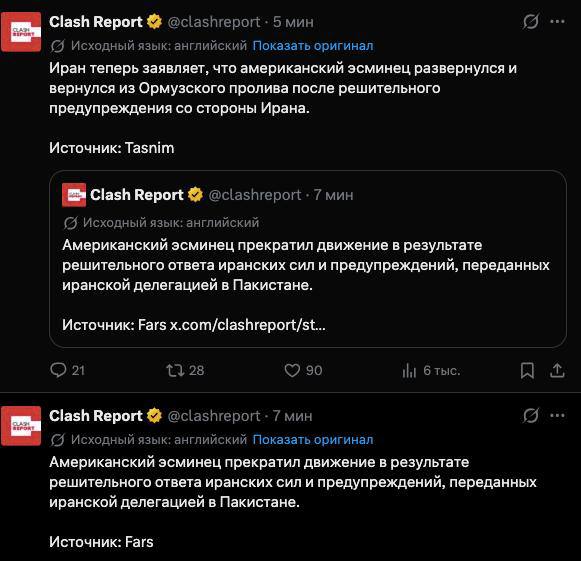Click the Grok icon on the second tweet

[531, 415]
